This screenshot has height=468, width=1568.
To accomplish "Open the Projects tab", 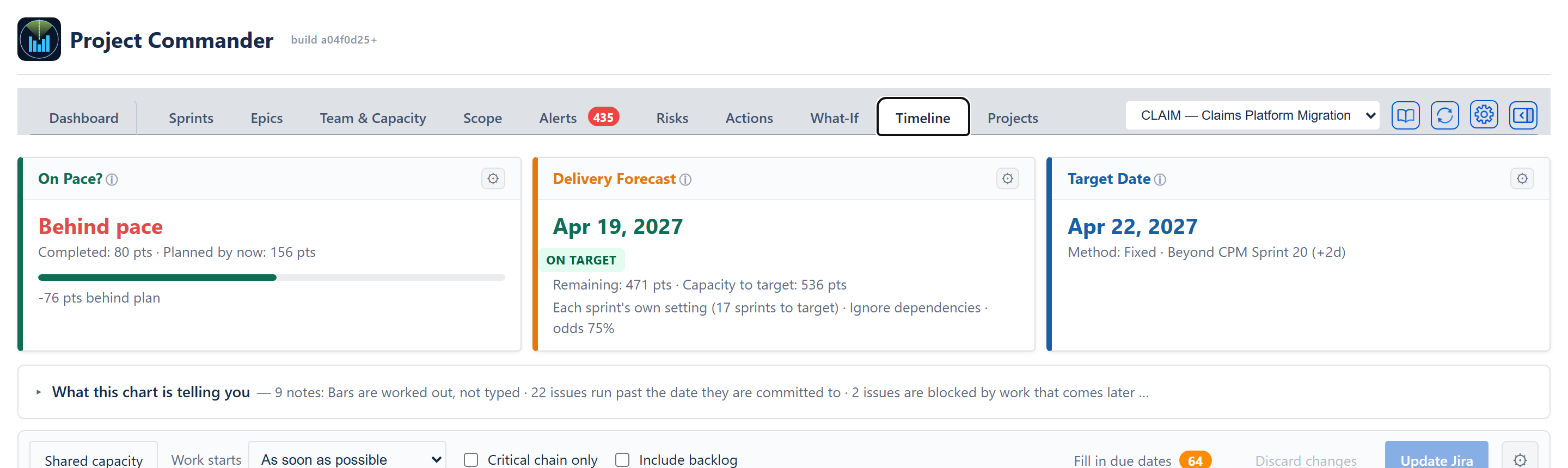I will [1013, 118].
